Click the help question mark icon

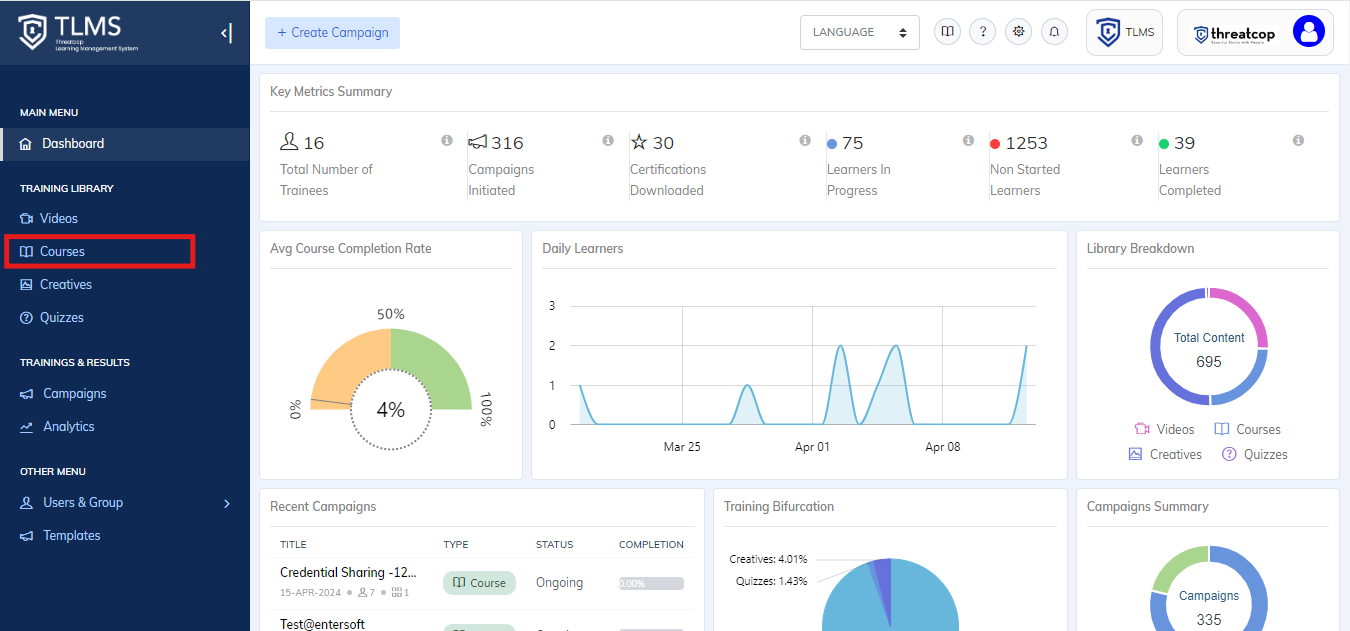[x=983, y=32]
